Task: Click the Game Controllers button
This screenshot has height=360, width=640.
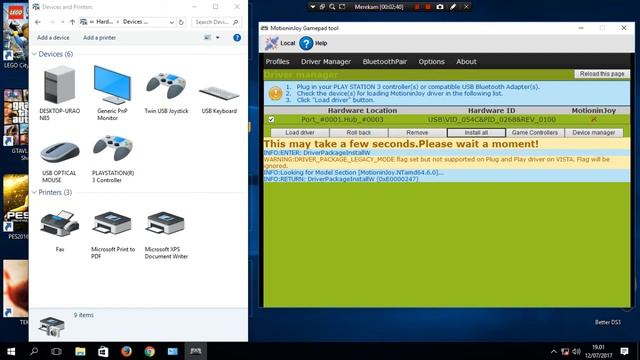Action: (x=535, y=133)
